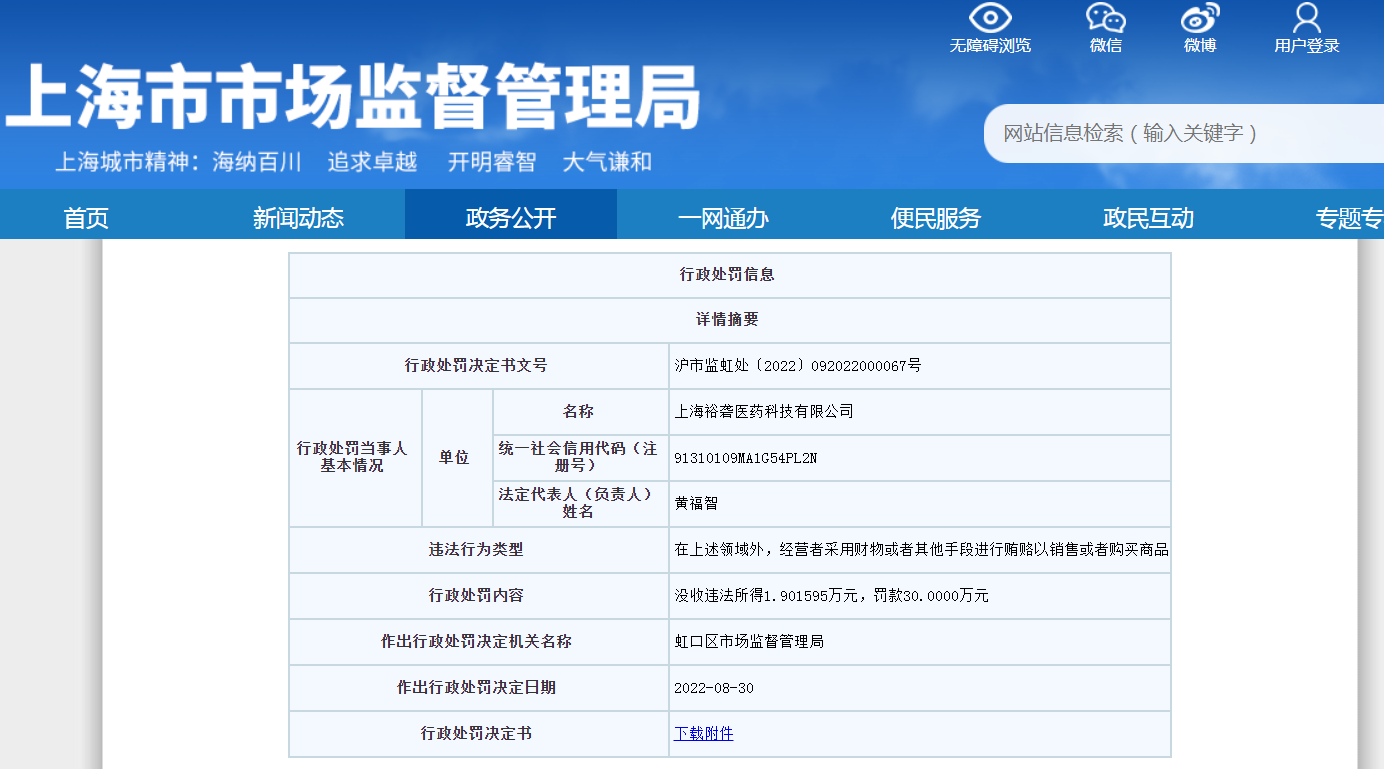Open the Weibo icon
The width and height of the screenshot is (1384, 769).
1200,18
